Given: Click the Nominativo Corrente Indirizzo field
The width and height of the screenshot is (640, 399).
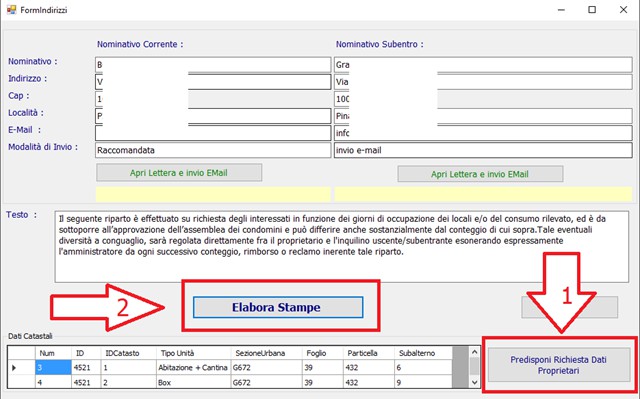Looking at the screenshot, I should (213, 82).
